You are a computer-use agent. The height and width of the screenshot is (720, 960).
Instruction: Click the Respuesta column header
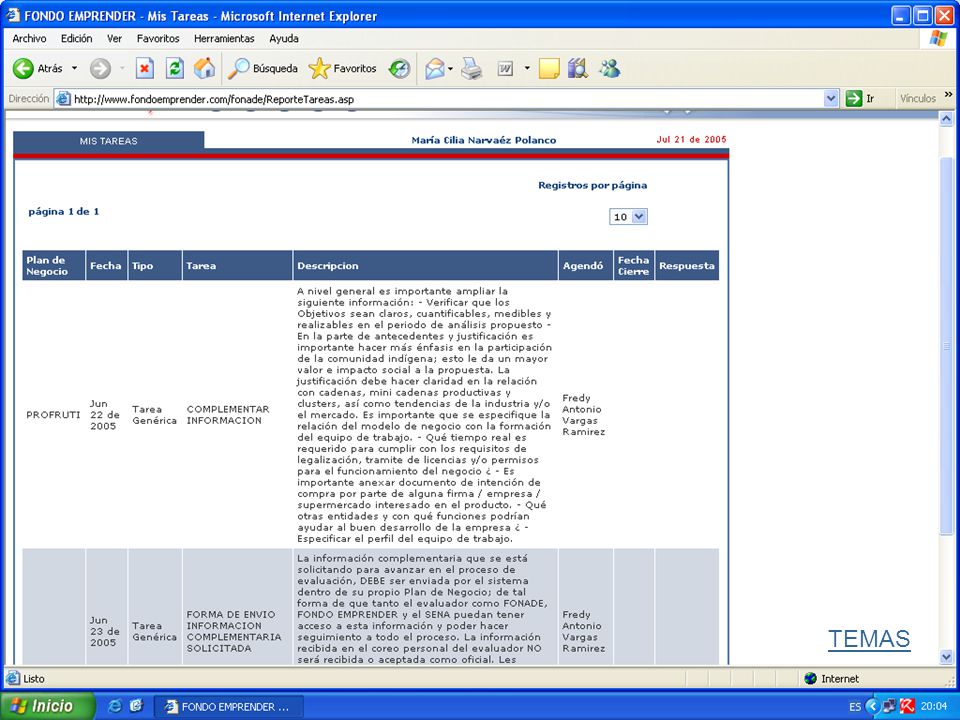tap(687, 266)
